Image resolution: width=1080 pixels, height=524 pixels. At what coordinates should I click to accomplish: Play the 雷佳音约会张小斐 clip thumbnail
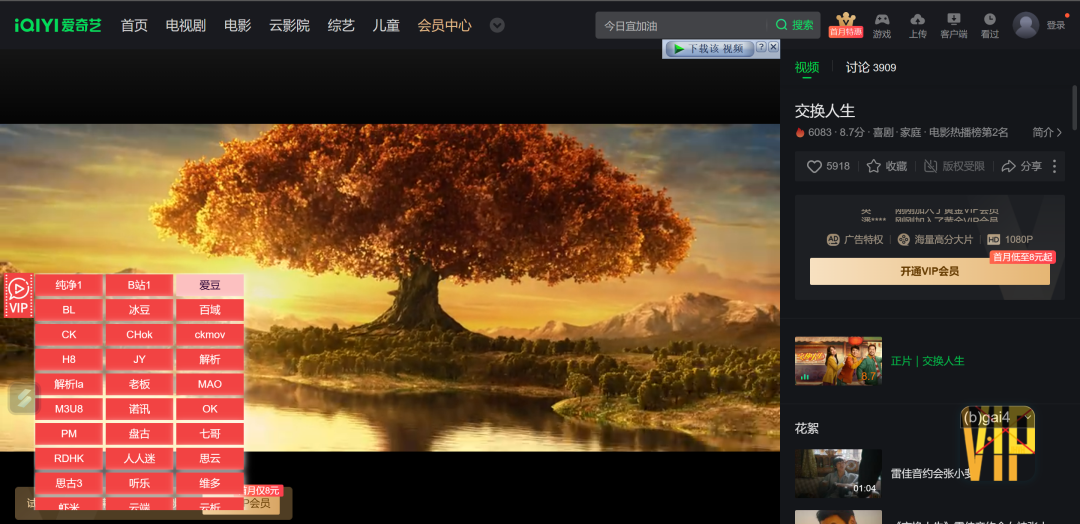838,474
